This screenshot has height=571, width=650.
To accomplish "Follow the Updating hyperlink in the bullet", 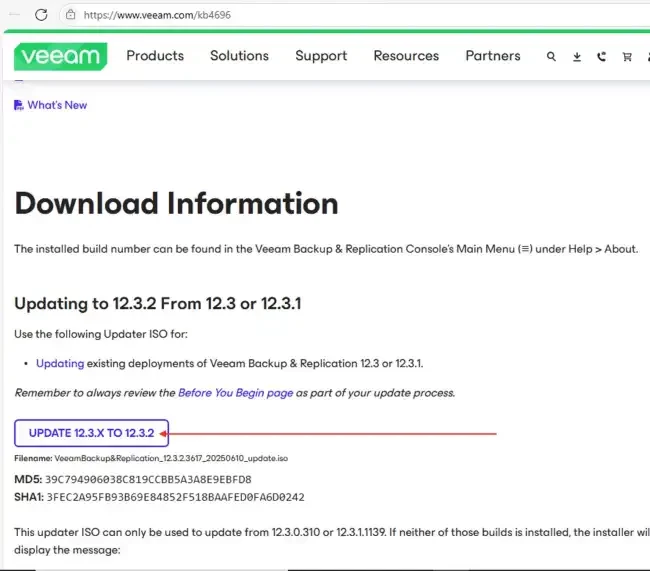I will point(60,363).
